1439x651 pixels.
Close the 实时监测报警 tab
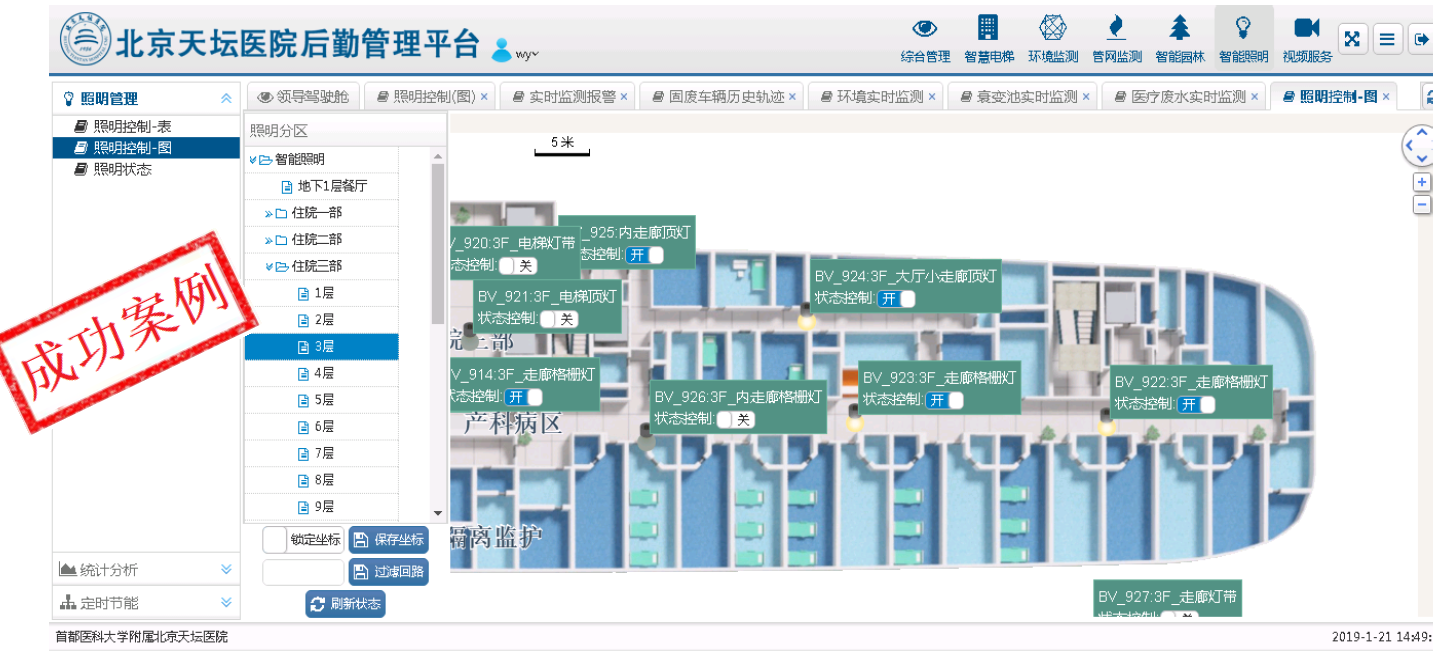624,97
